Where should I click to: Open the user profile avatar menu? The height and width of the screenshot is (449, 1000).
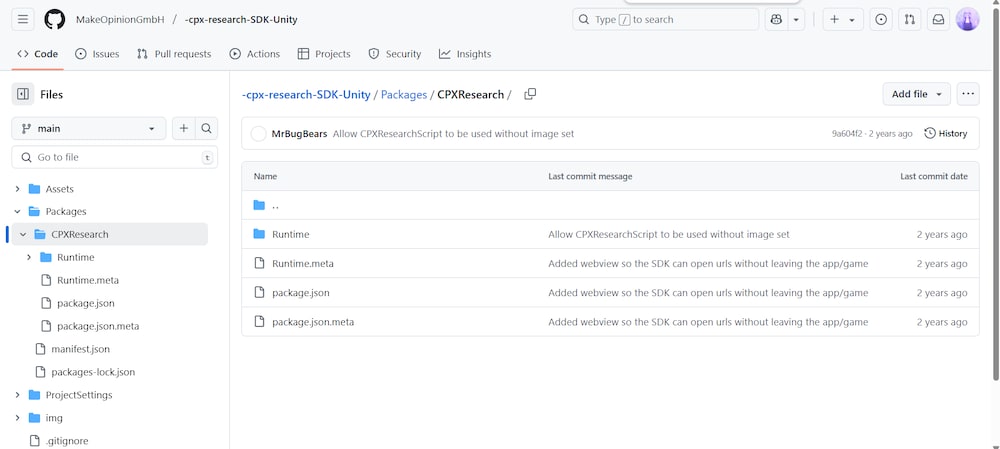967,19
